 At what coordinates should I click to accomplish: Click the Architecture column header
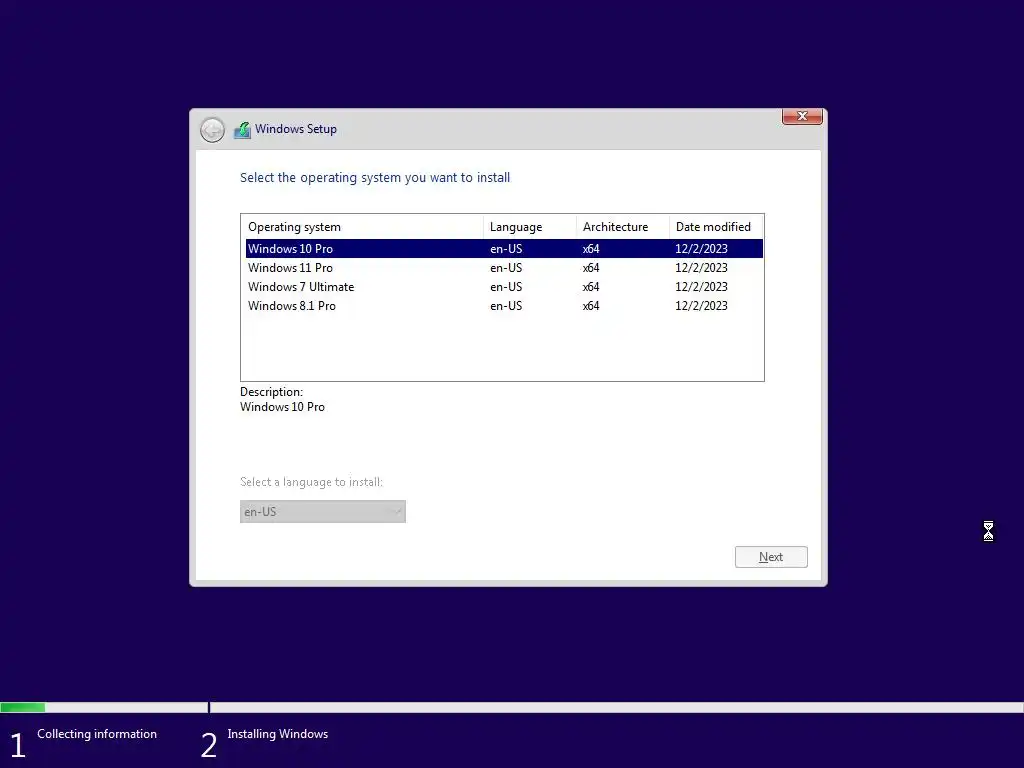(622, 227)
